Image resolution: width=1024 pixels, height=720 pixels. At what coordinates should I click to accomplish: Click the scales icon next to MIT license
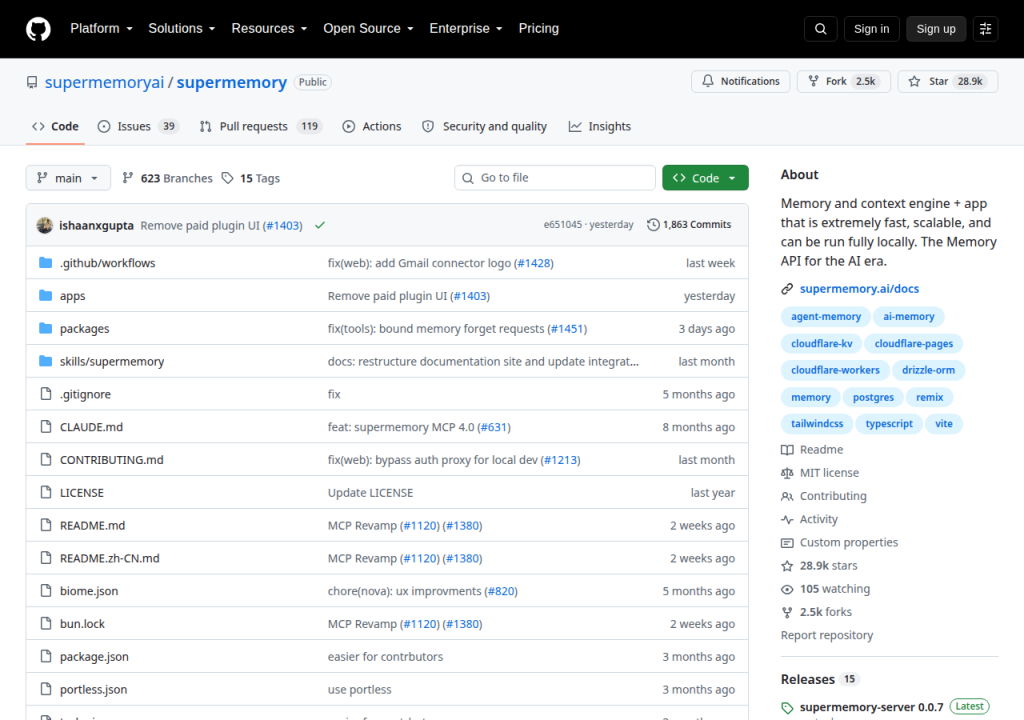787,473
